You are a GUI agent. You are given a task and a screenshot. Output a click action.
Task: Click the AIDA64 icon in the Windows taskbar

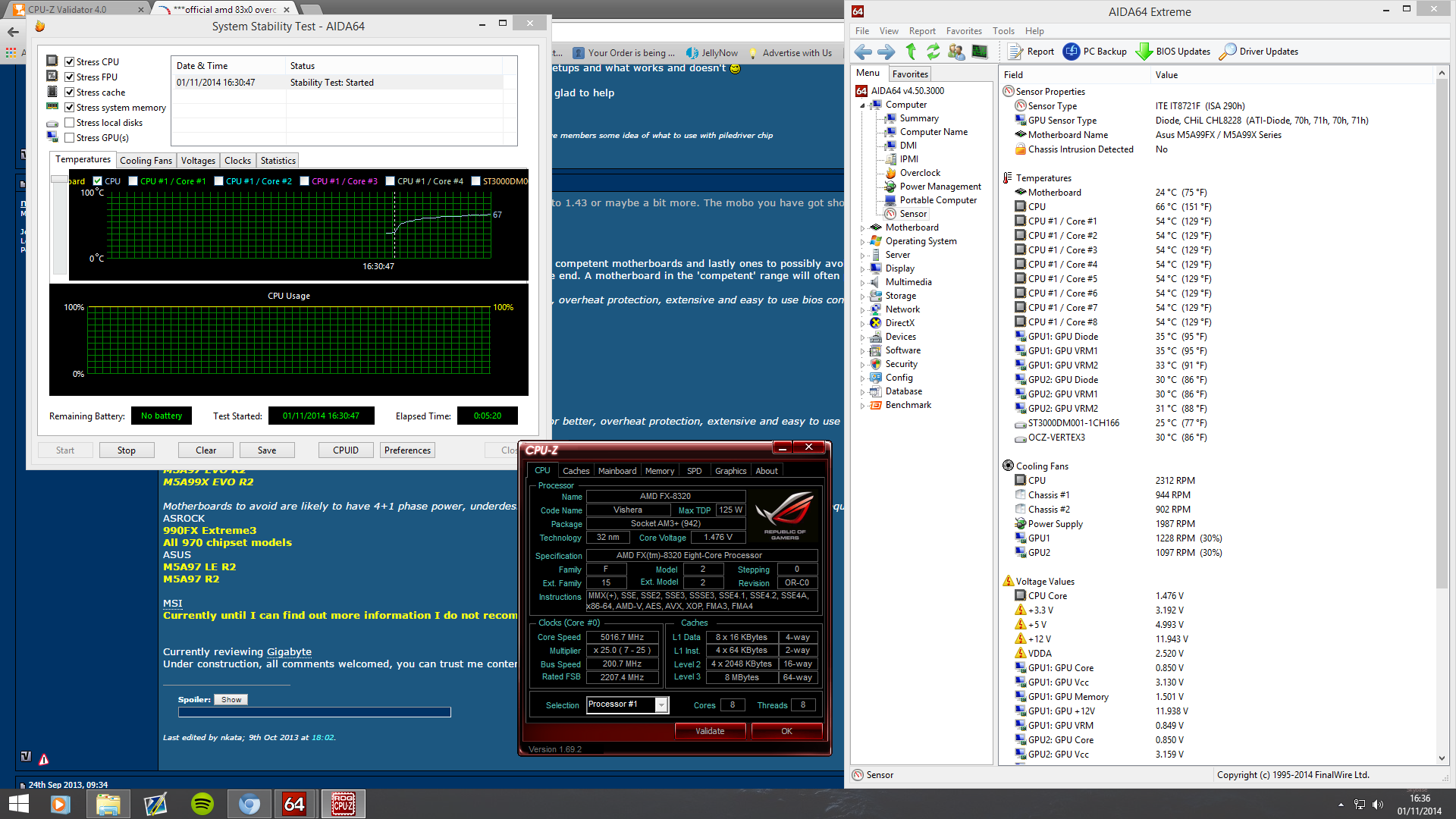pos(294,804)
